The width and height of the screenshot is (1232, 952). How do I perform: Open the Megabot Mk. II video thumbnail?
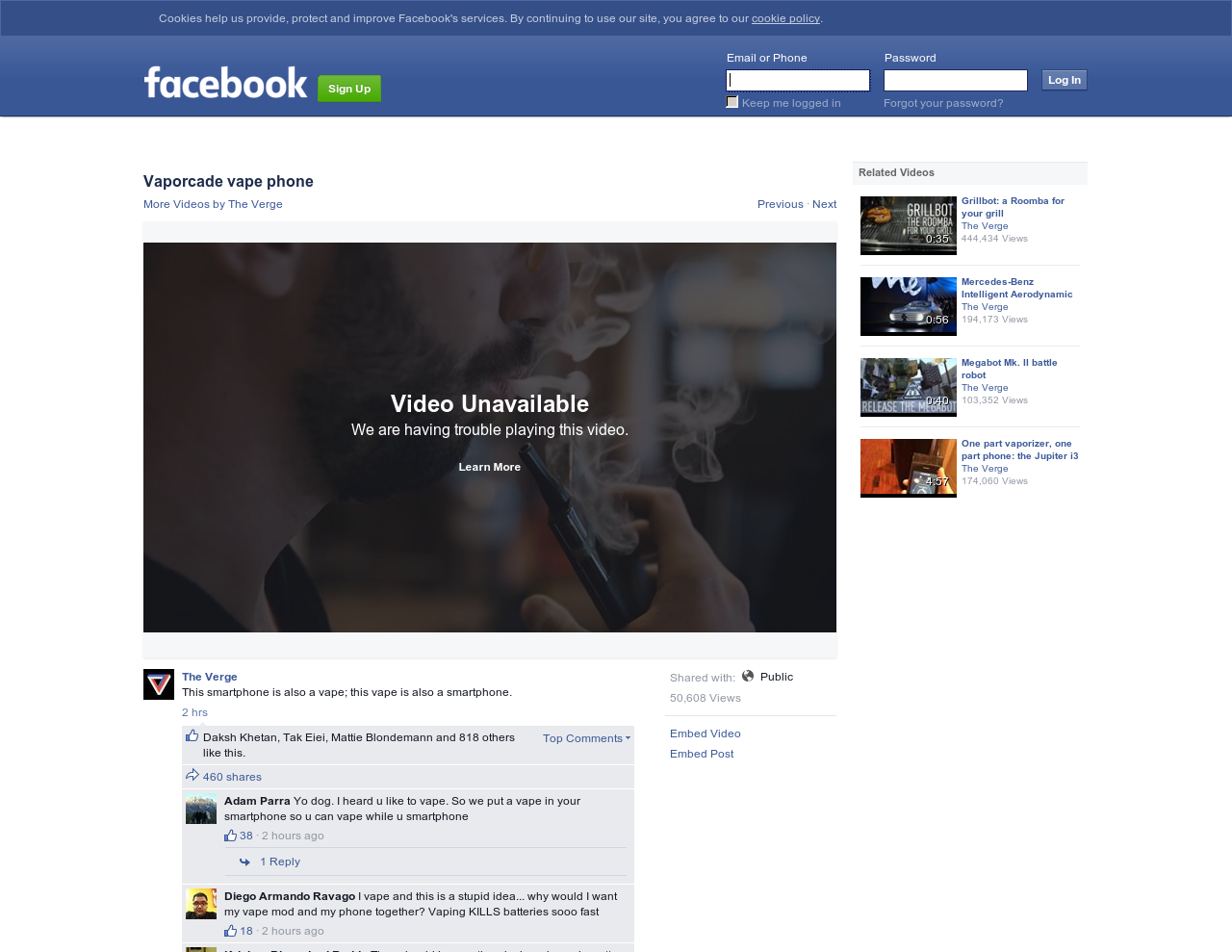[x=909, y=387]
